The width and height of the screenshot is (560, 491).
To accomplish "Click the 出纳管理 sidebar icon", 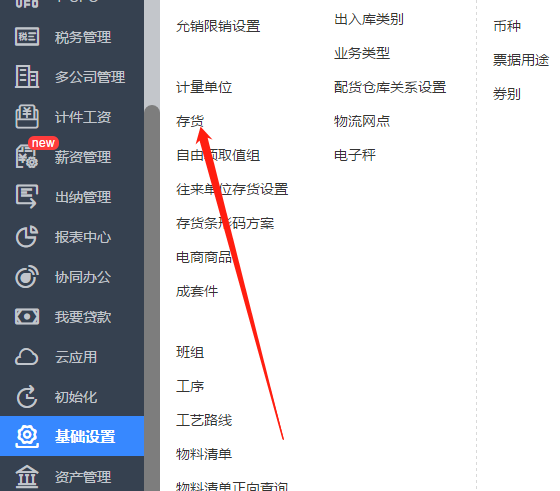I will (x=27, y=196).
